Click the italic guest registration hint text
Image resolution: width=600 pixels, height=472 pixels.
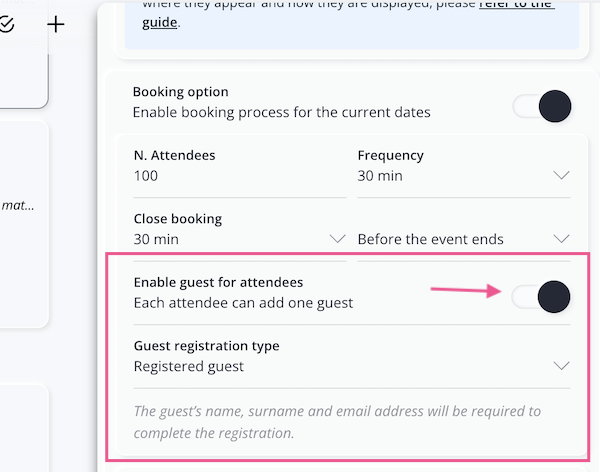[337, 423]
